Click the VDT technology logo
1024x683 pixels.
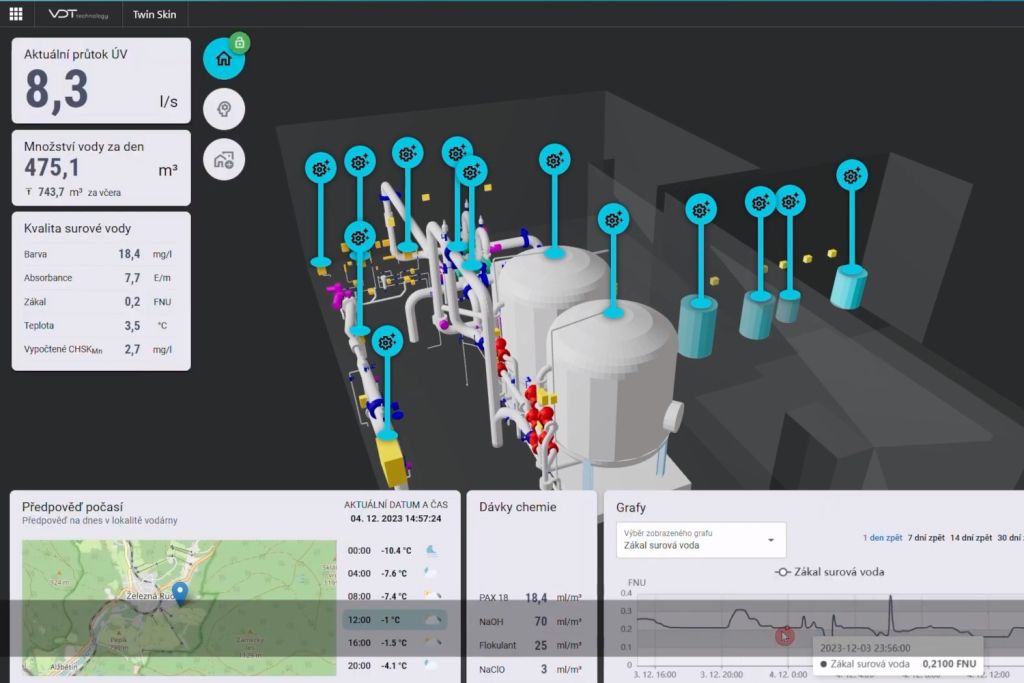(78, 14)
